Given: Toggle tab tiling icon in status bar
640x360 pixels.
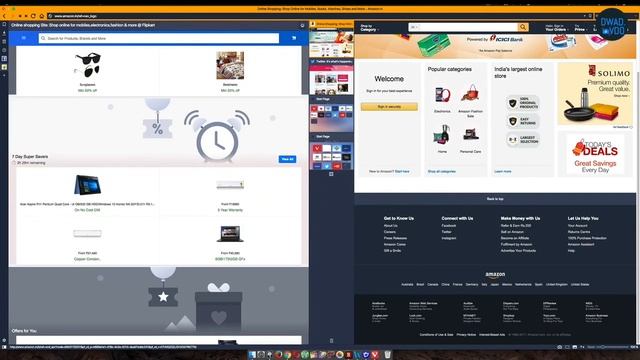Looking at the screenshot, I should click(567, 347).
